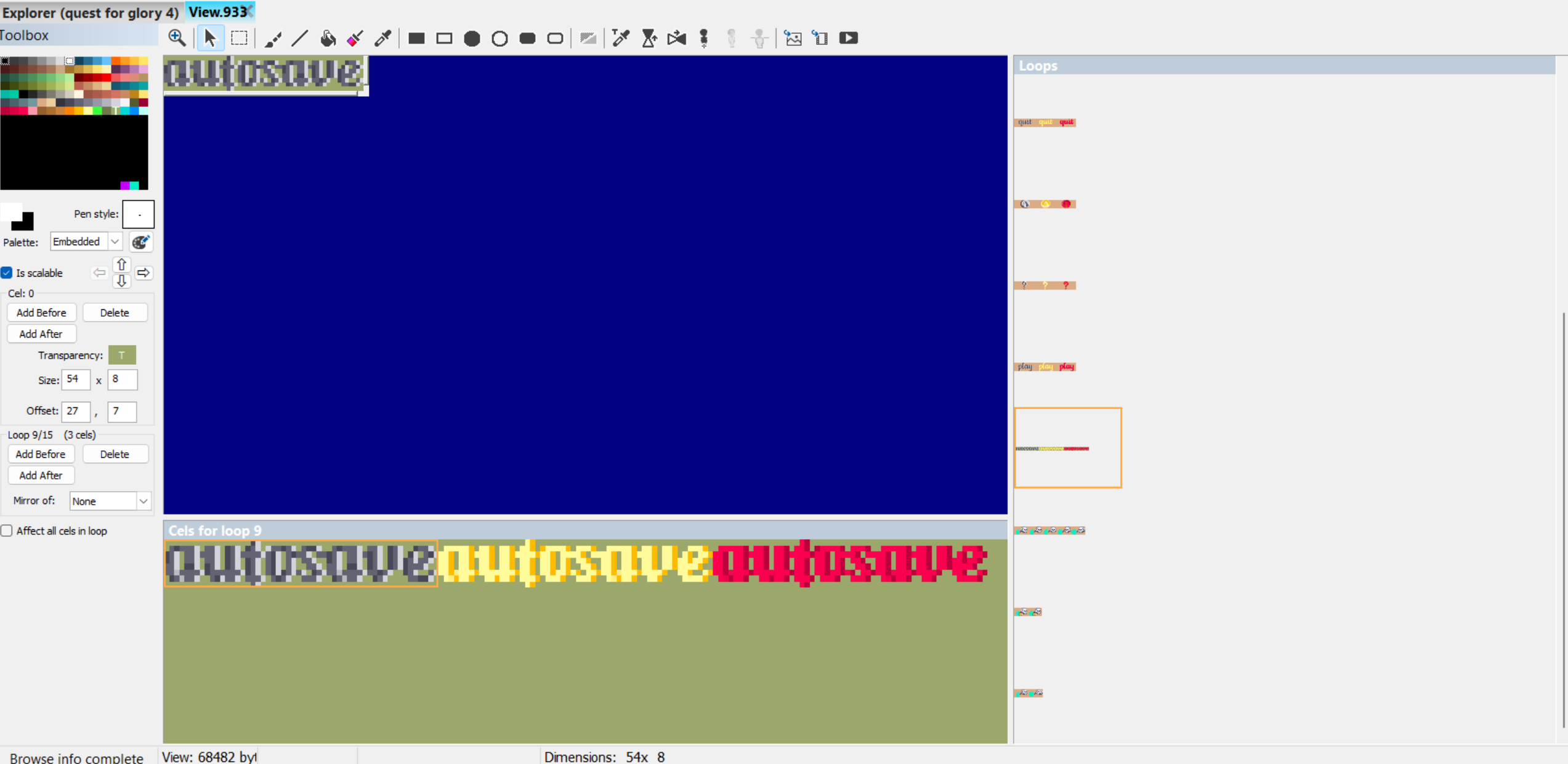Screen dimensions: 1568x764
Task: Toggle the Is scalable checkbox
Action: [x=7, y=272]
